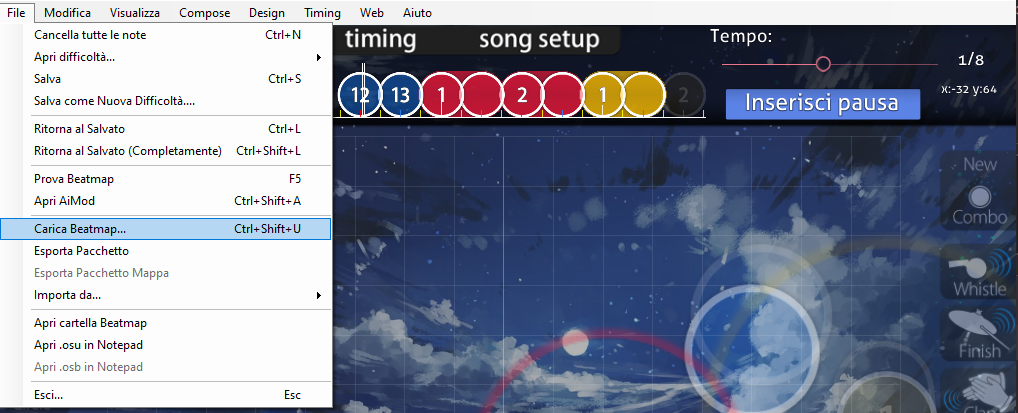Open the Compose menu
1018x413 pixels.
click(x=205, y=12)
